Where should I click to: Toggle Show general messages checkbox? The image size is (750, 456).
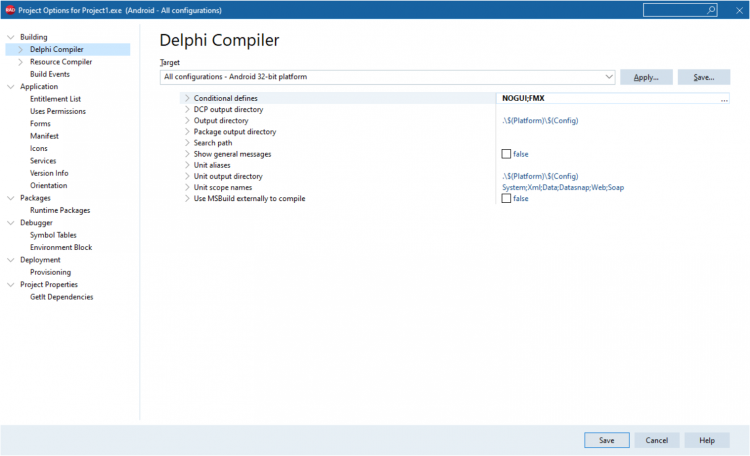(x=506, y=154)
